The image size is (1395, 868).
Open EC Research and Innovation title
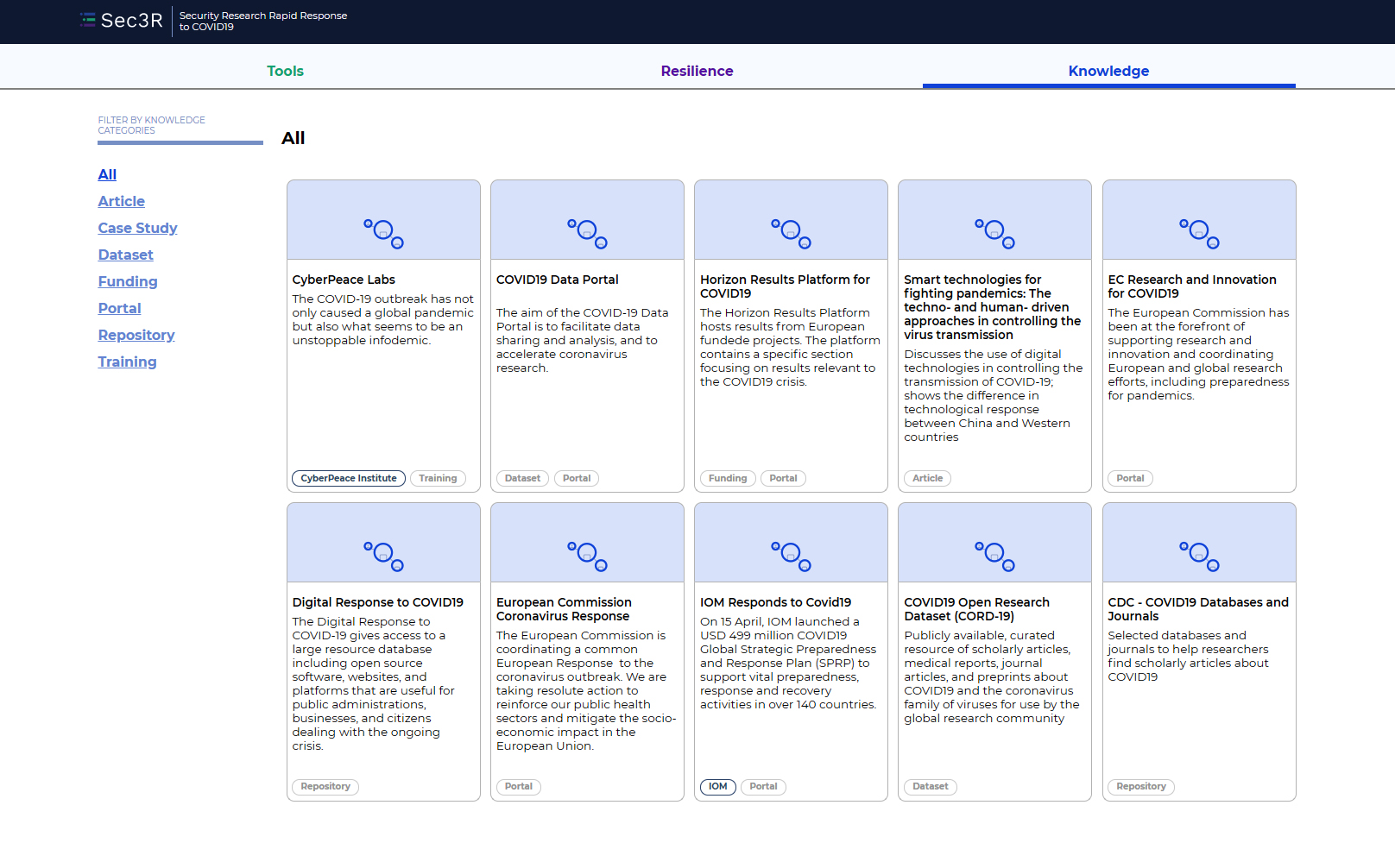(x=1192, y=286)
